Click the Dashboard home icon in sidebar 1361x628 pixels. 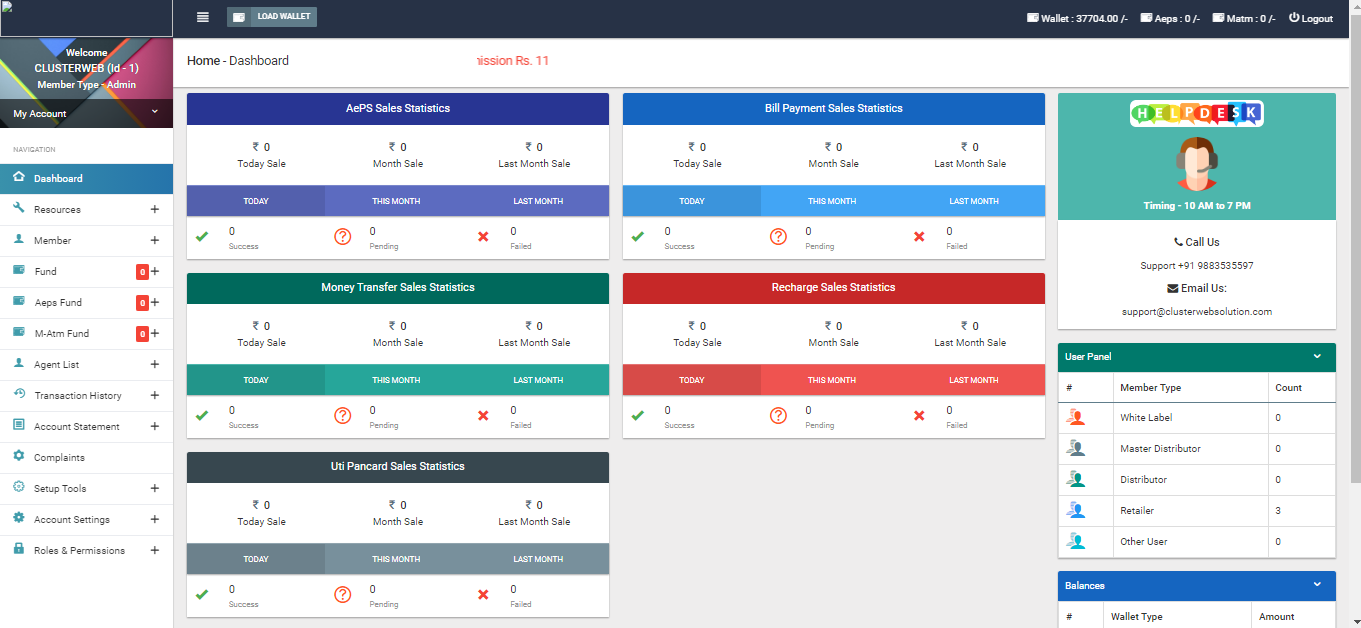coord(18,178)
